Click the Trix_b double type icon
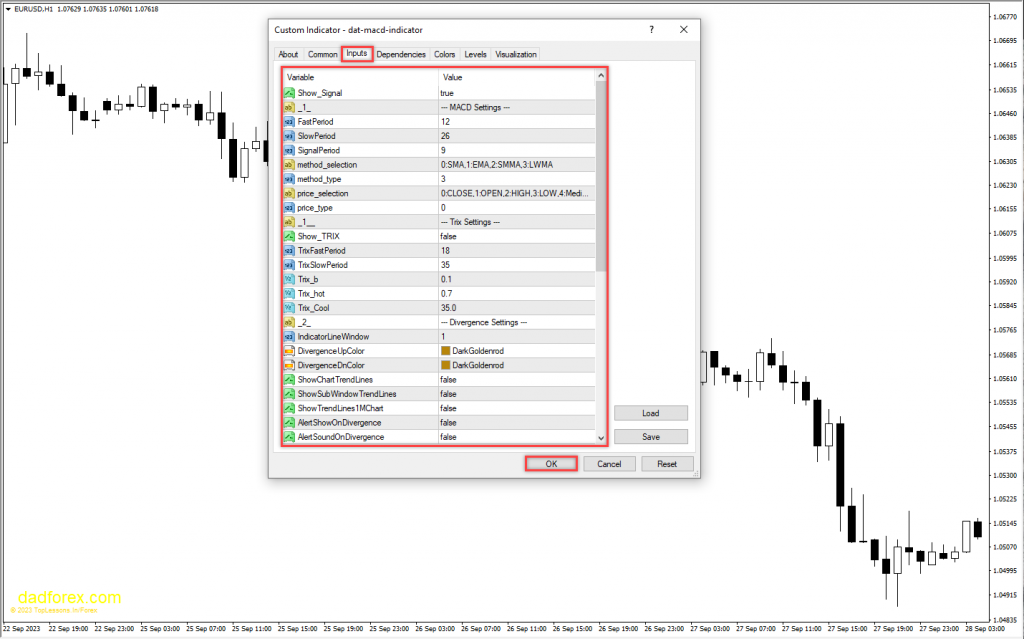 (x=289, y=280)
